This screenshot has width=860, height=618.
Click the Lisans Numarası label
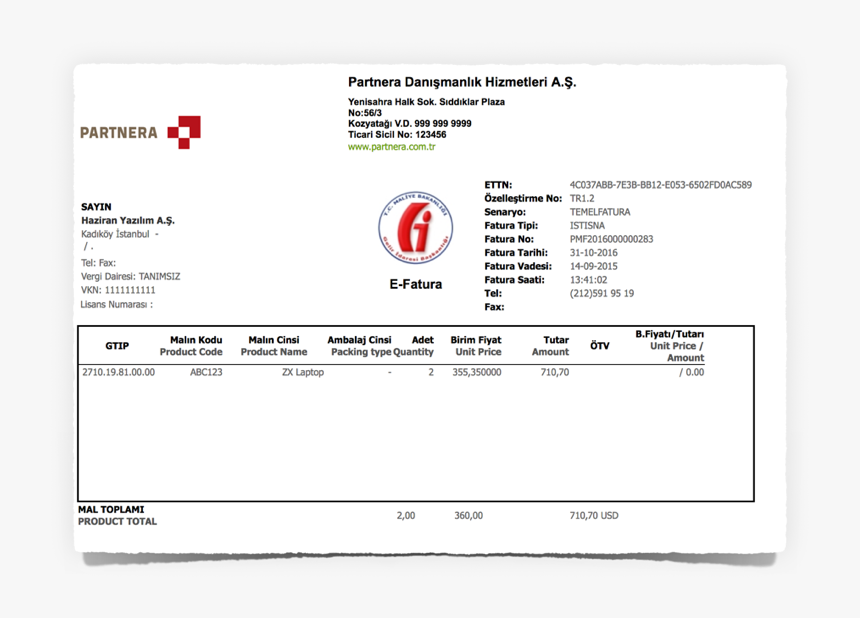(x=116, y=304)
